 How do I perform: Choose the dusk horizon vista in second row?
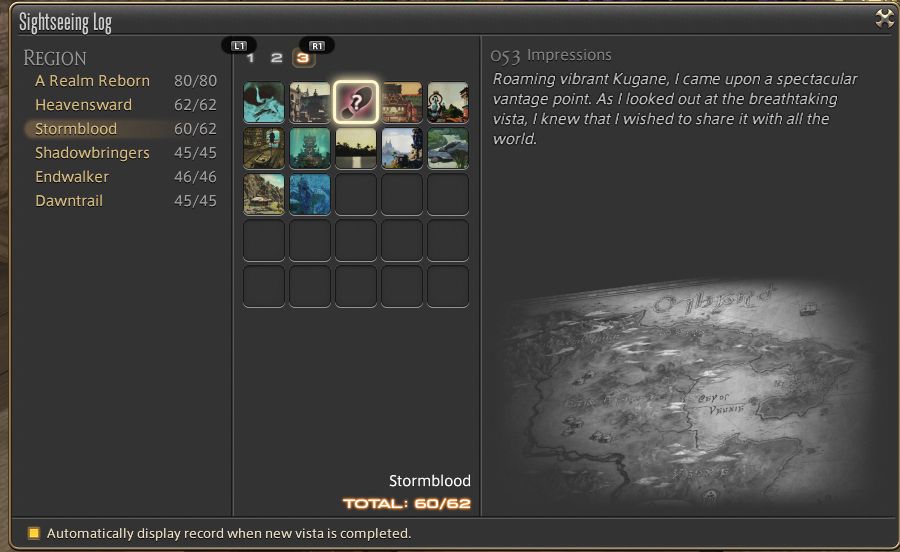click(x=356, y=148)
